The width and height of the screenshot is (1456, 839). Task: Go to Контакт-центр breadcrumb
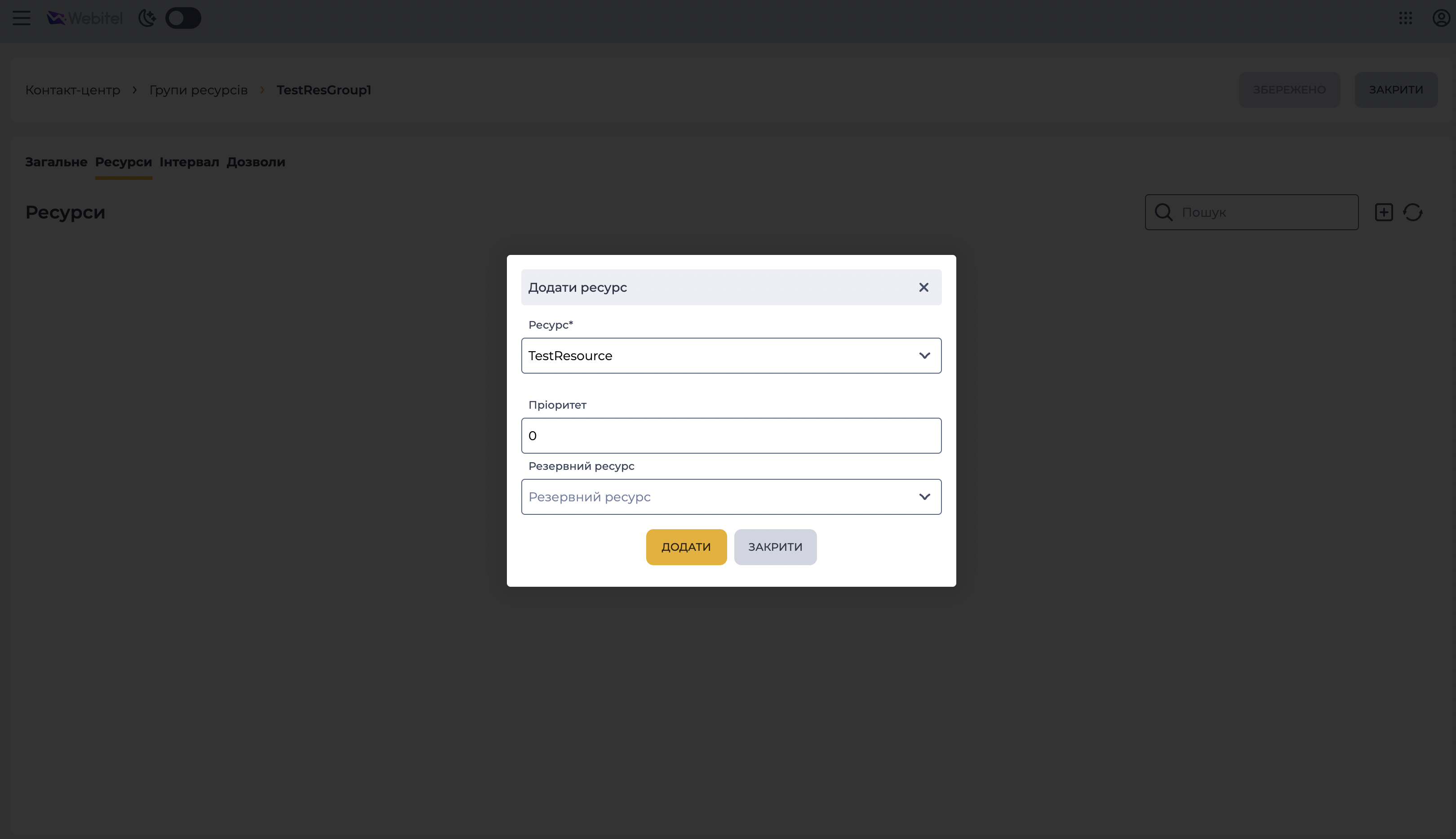[x=72, y=90]
